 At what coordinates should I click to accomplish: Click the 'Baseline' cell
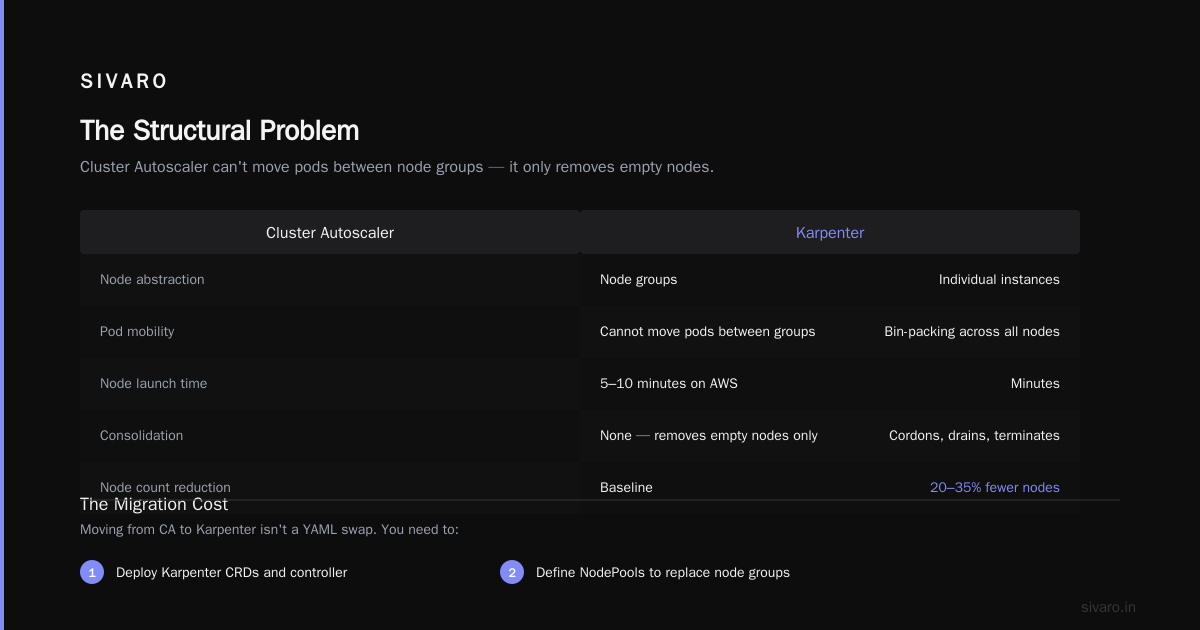click(x=626, y=488)
